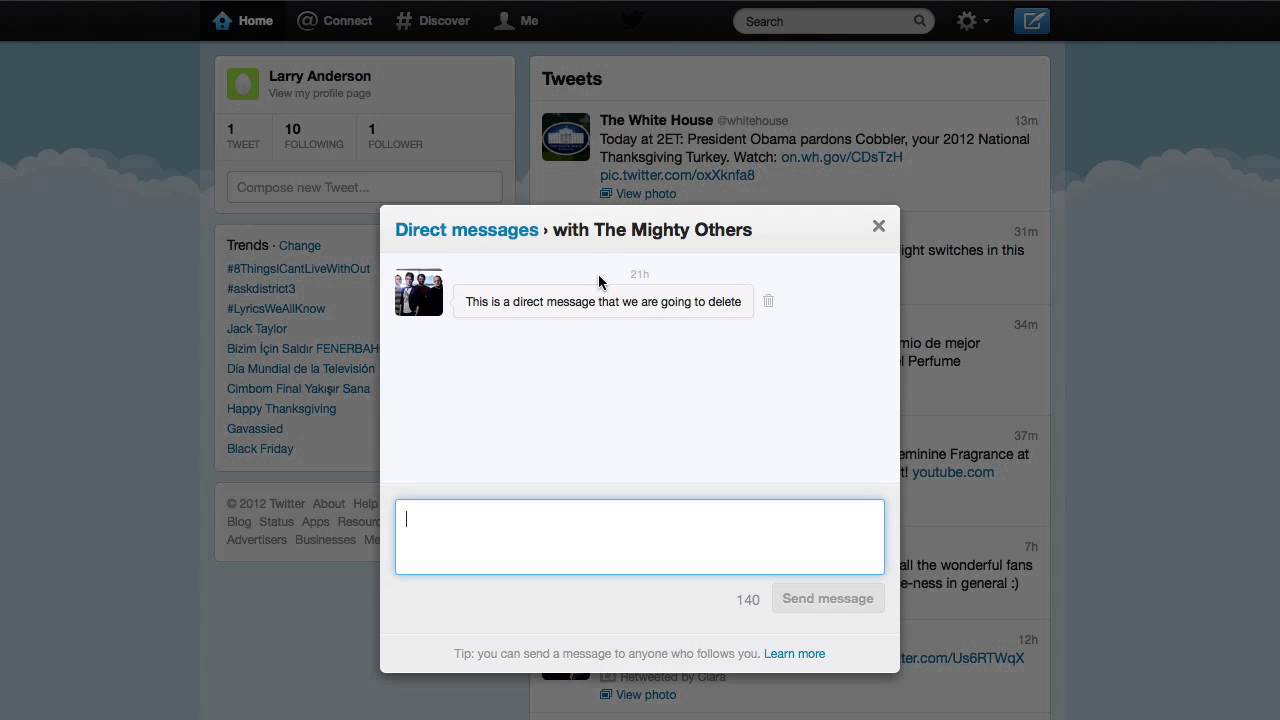Click the White House avatar in the timeline

(566, 137)
